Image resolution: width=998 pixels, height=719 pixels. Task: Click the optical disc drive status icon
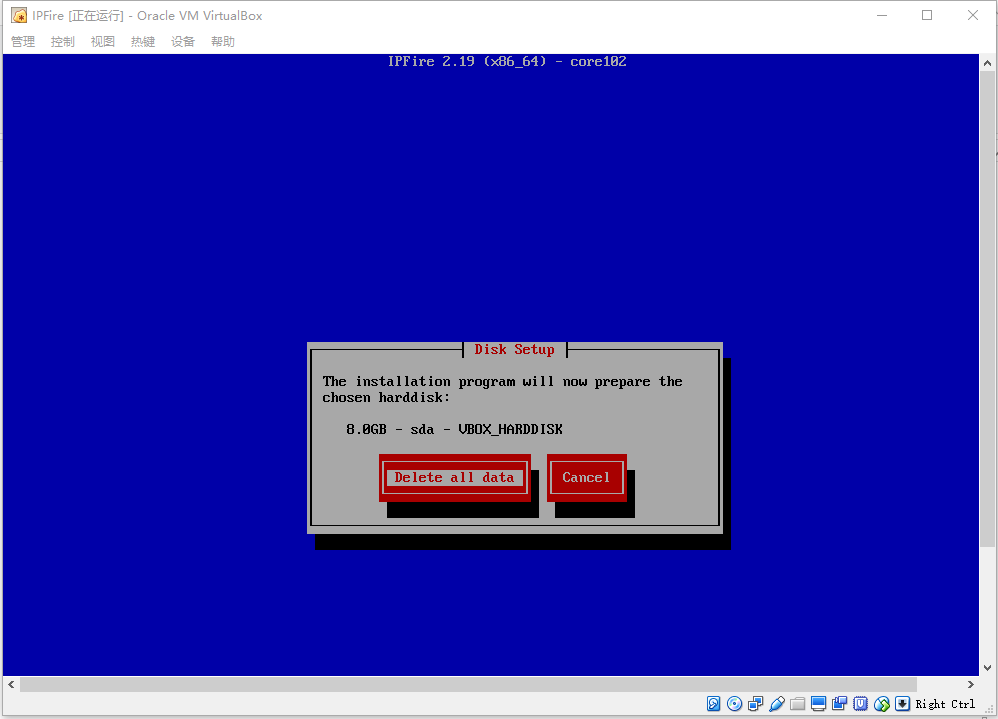(x=734, y=704)
